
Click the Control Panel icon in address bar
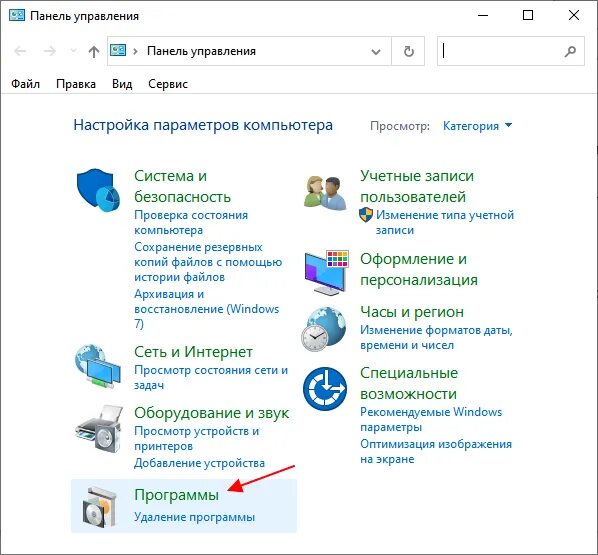[118, 50]
